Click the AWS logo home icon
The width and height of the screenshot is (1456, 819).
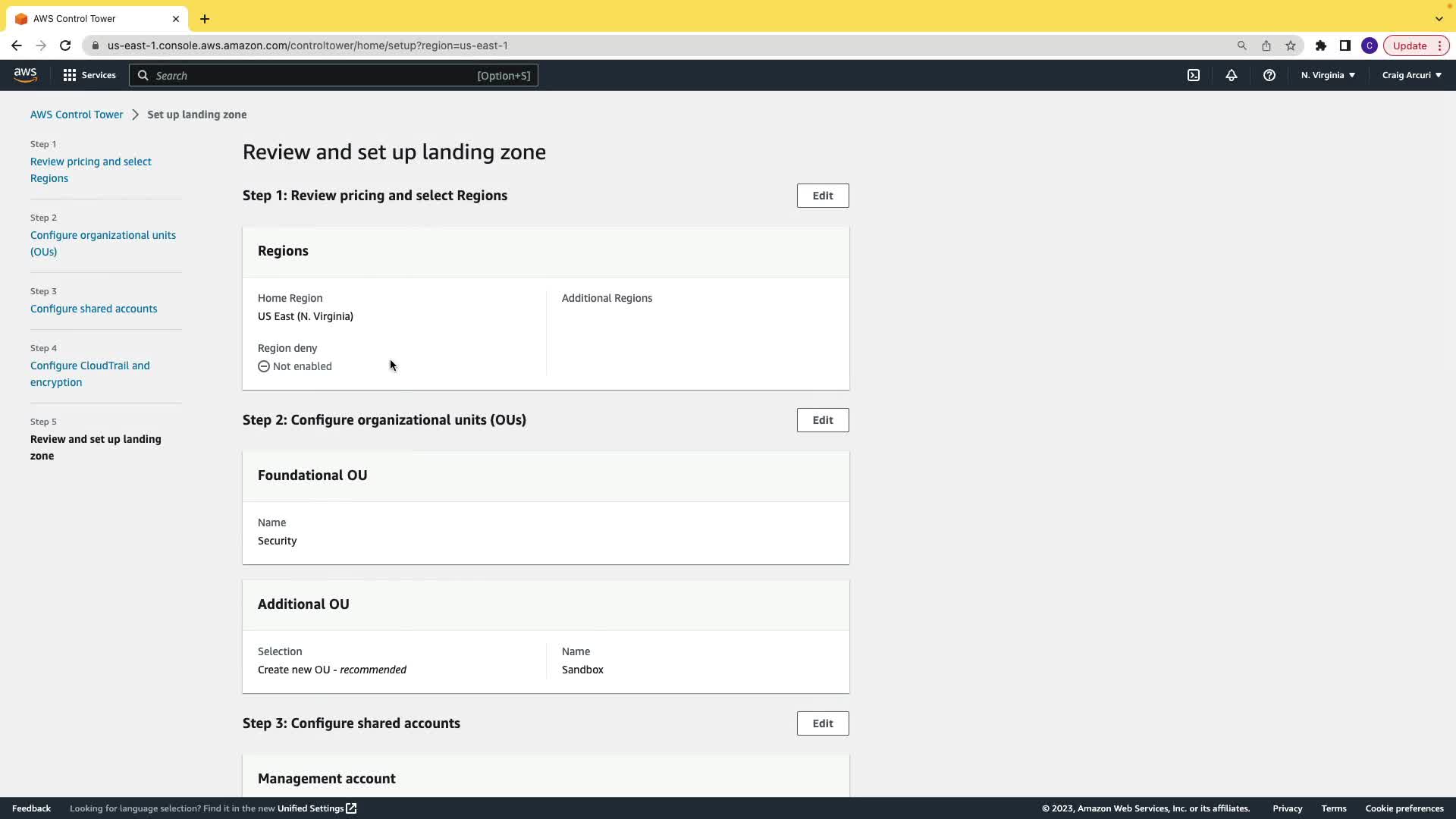click(25, 75)
